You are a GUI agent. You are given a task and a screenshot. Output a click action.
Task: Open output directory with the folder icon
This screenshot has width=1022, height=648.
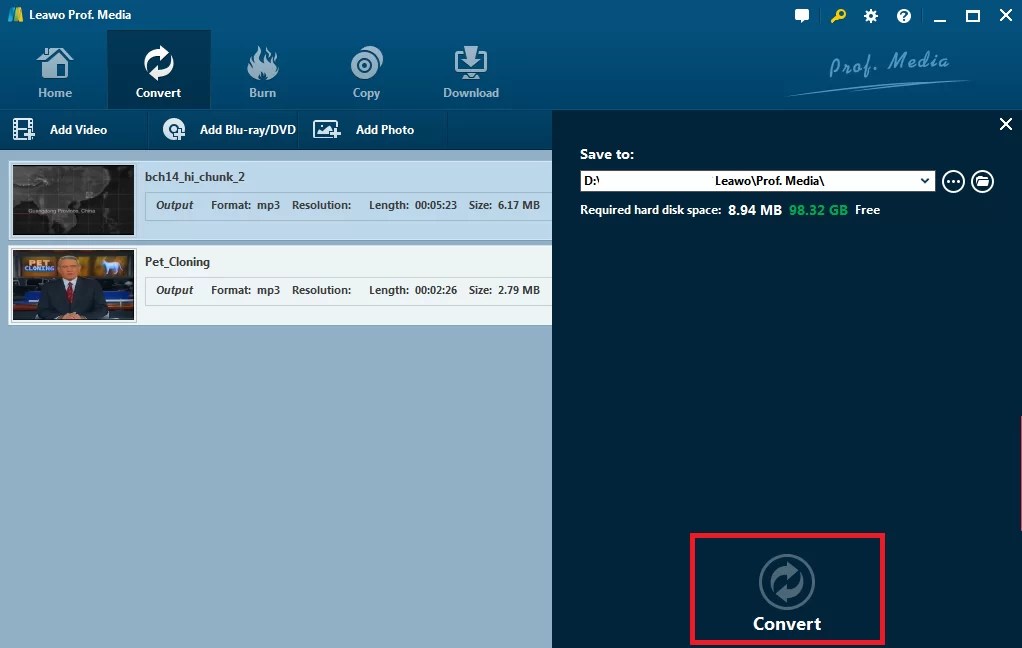983,181
